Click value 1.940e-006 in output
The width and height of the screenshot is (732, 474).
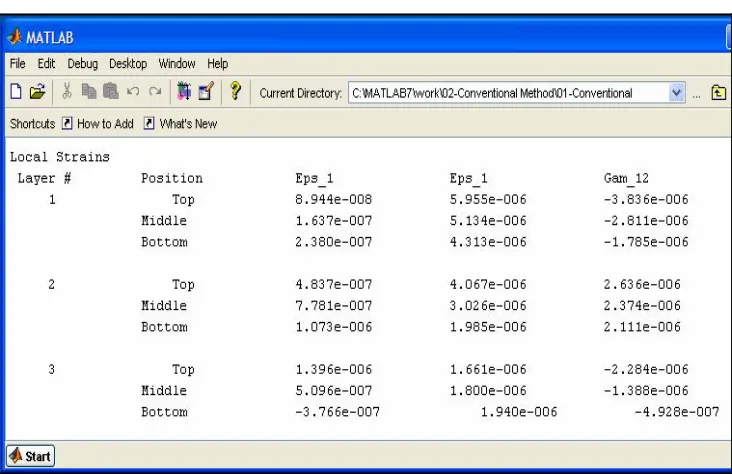[x=519, y=412]
